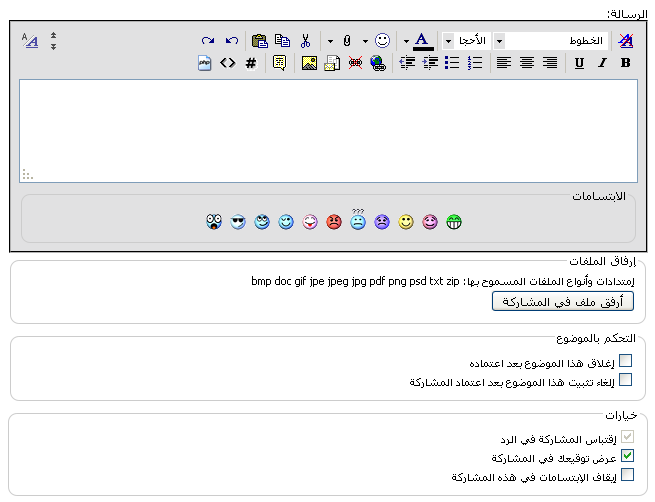Insert the pink tongue-out smiley
The height and width of the screenshot is (502, 655).
pyautogui.click(x=310, y=222)
